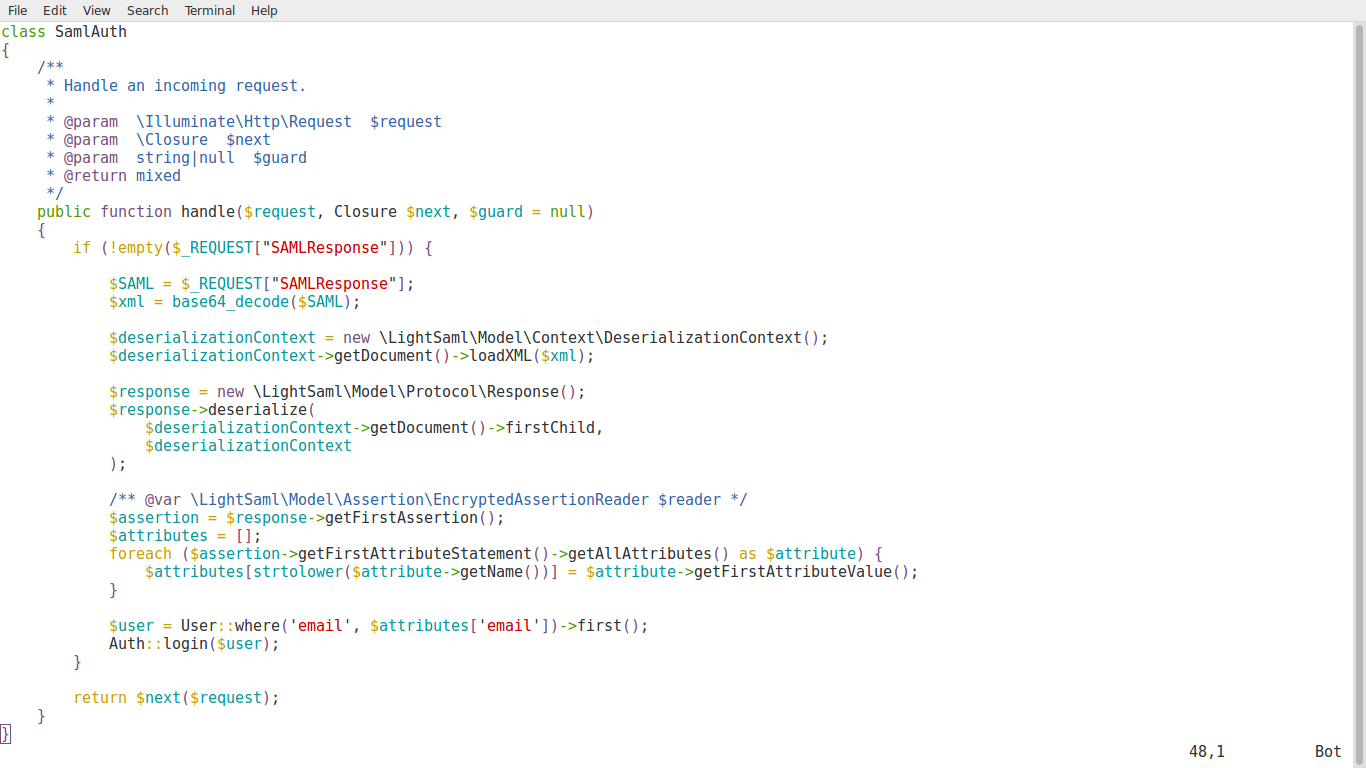The width and height of the screenshot is (1366, 768).
Task: Open the Edit menu
Action: click(54, 10)
